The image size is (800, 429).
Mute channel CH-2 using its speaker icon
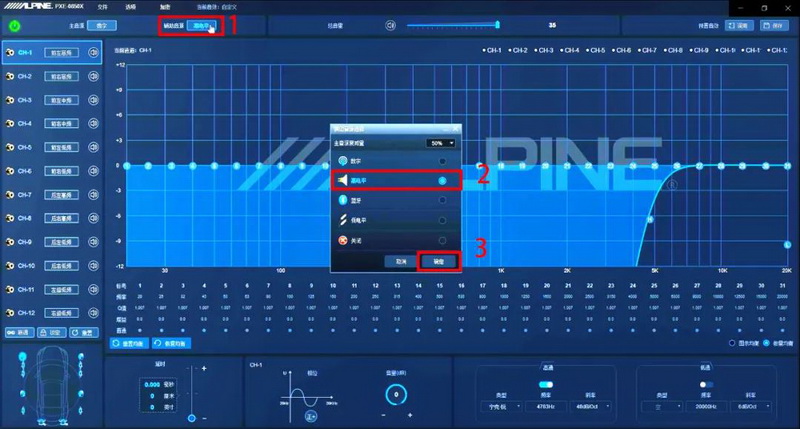(93, 77)
